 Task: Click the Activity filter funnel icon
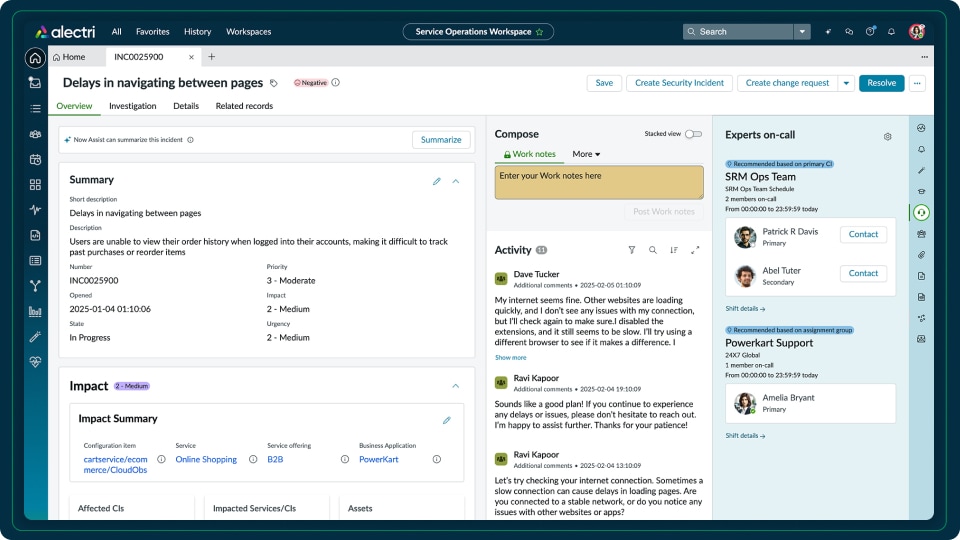click(x=631, y=250)
